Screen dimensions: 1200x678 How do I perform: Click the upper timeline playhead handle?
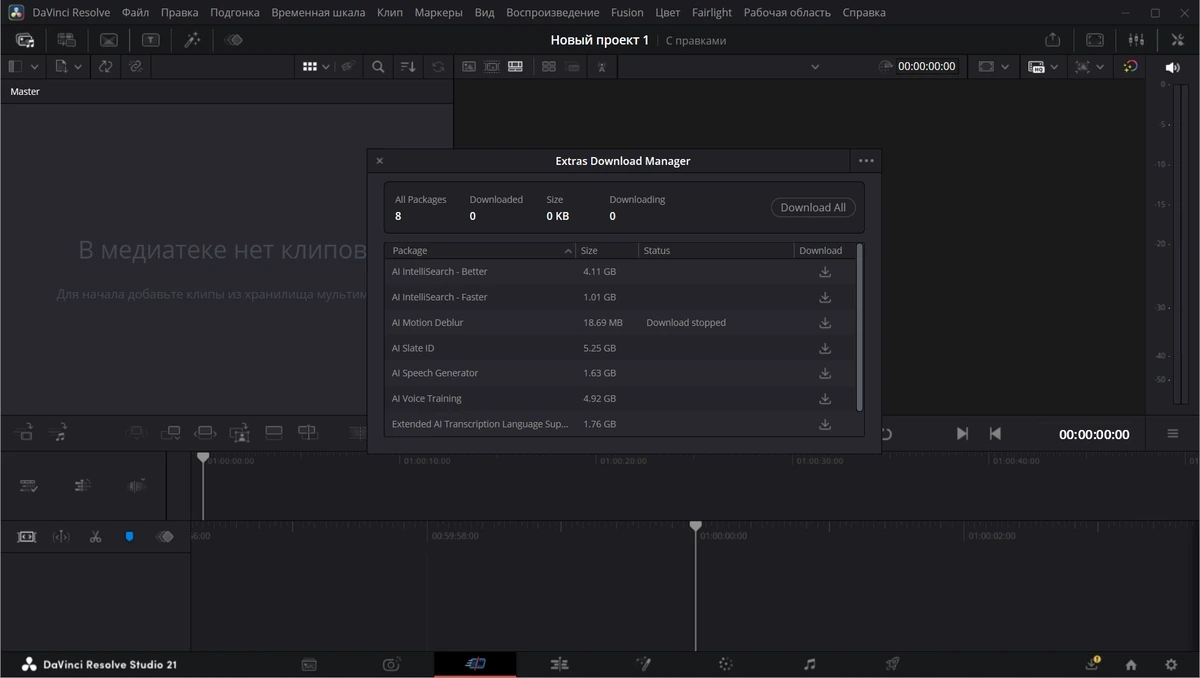[203, 457]
